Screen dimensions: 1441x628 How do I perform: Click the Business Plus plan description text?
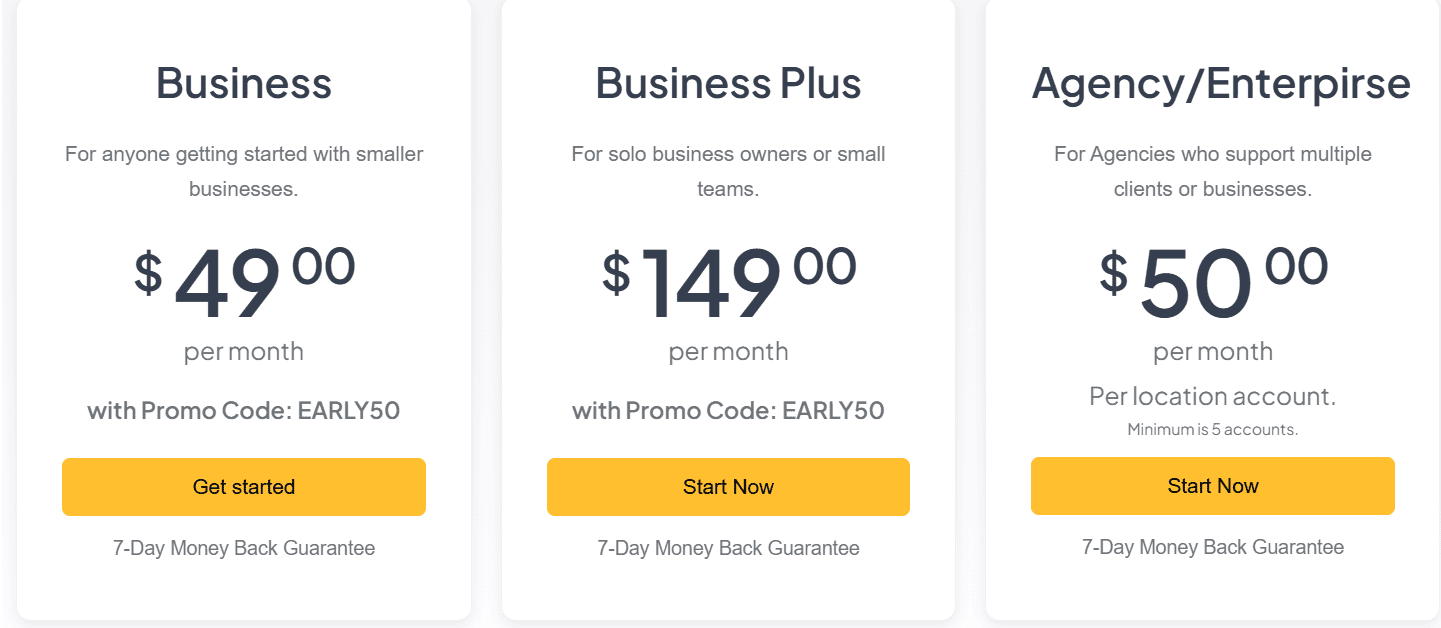click(x=728, y=170)
